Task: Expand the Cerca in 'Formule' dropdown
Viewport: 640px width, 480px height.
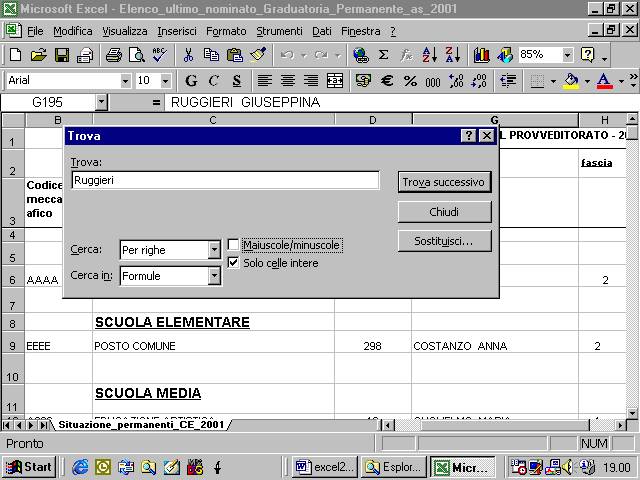Action: [x=214, y=276]
